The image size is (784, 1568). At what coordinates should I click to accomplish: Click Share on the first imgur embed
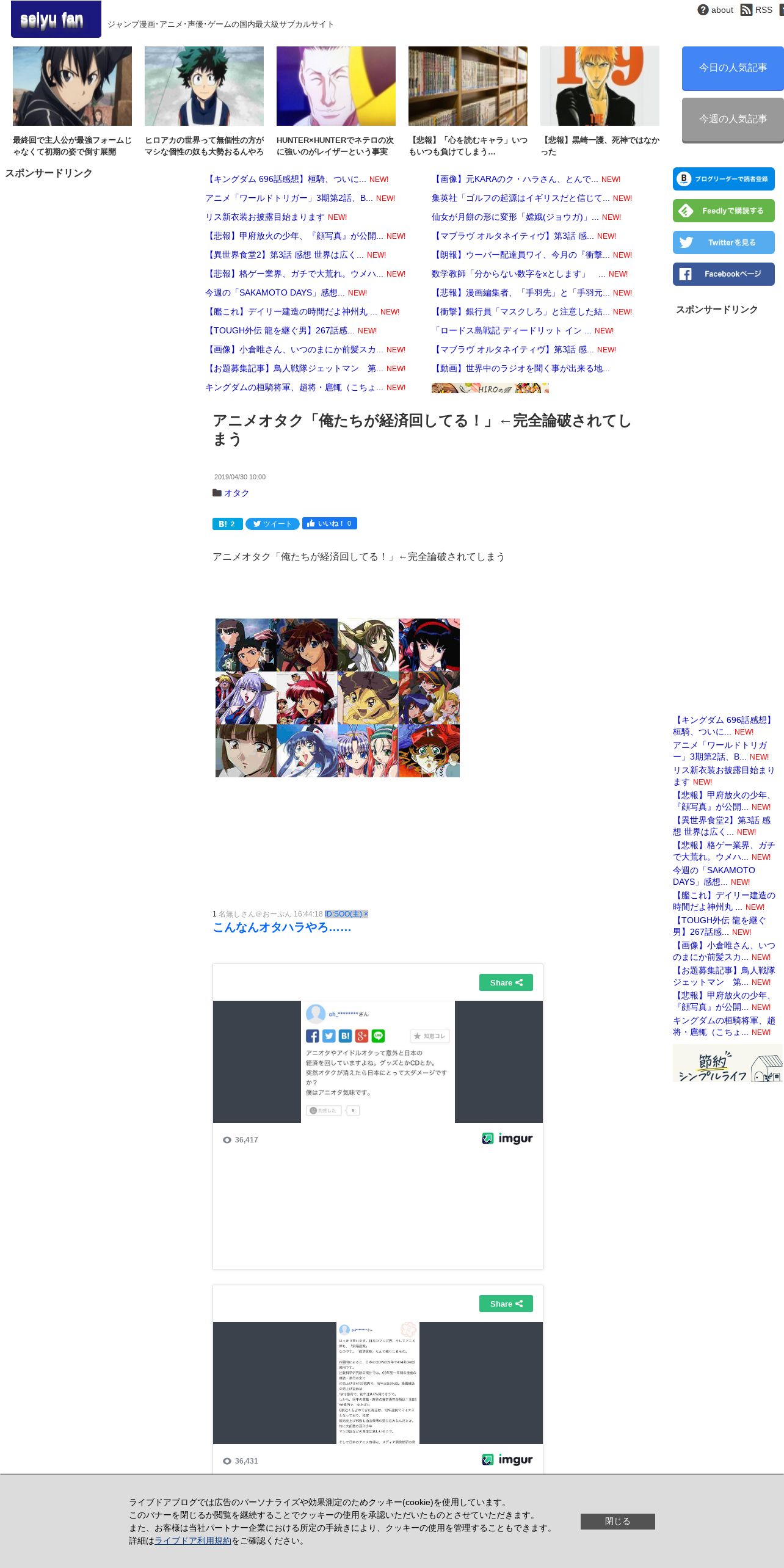506,982
